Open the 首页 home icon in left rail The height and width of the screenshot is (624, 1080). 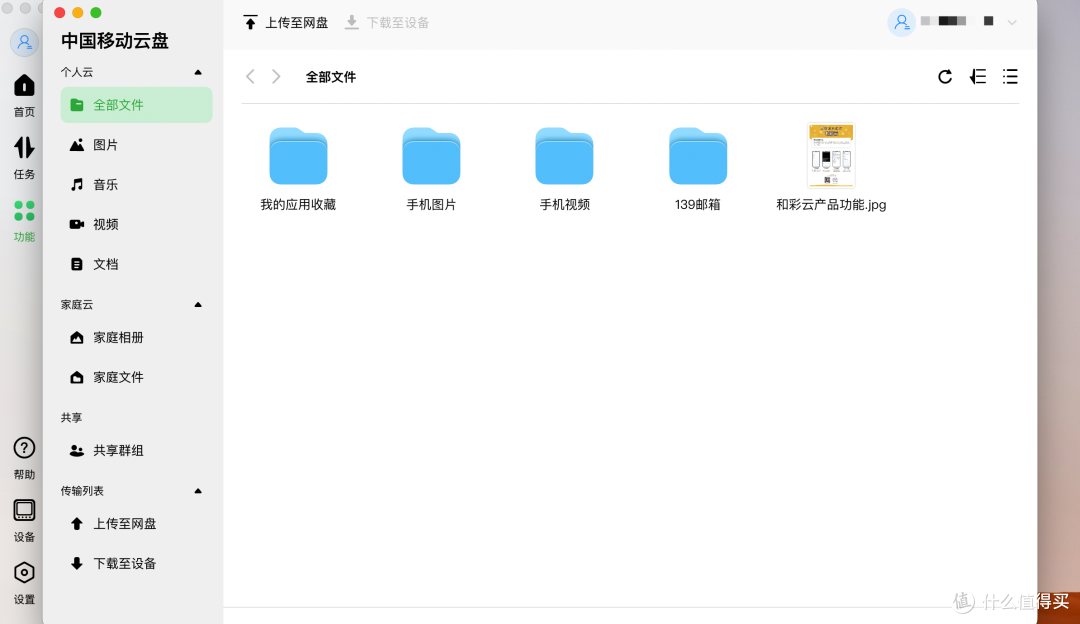pos(24,86)
